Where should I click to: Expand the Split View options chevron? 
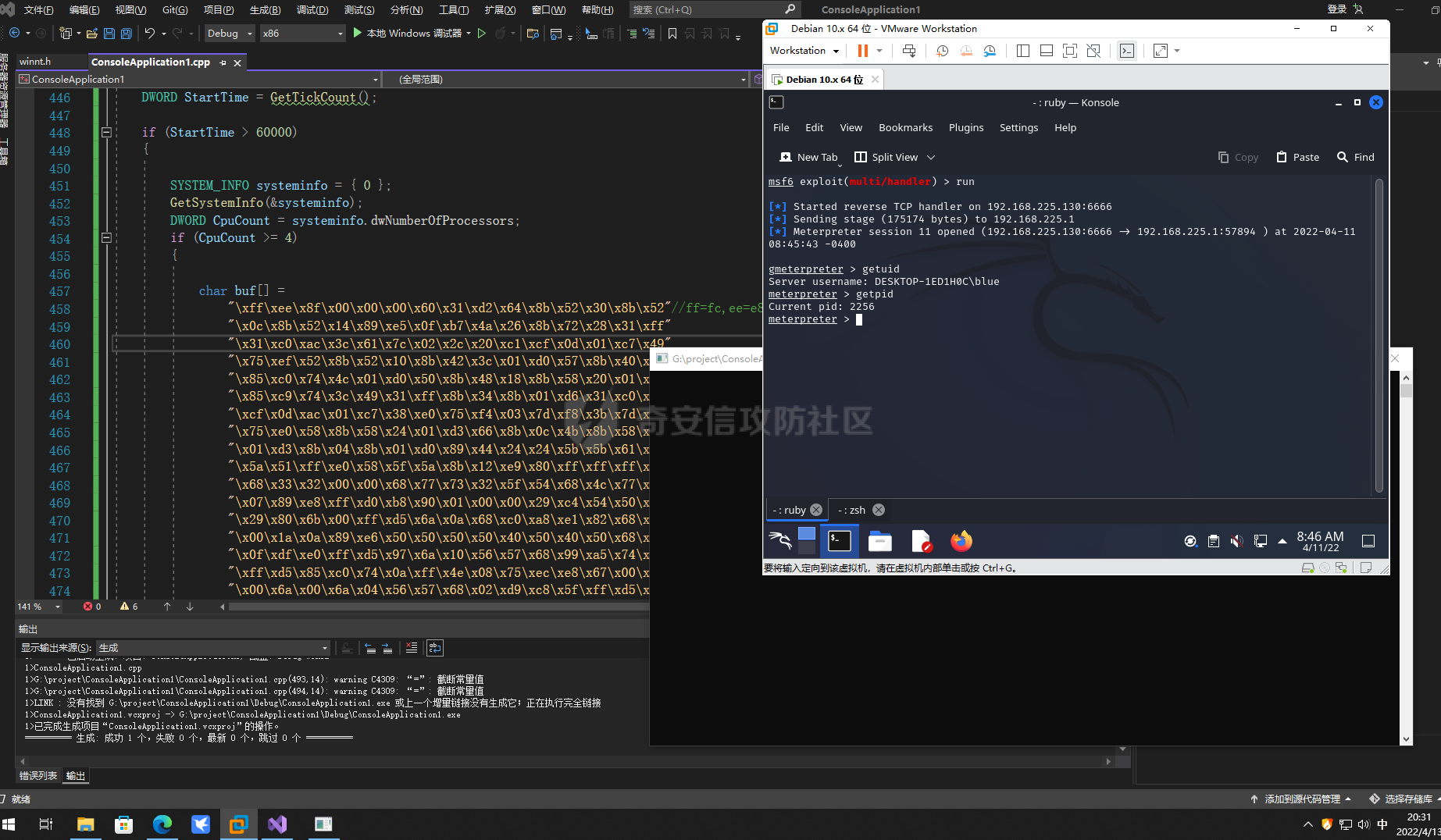tap(931, 157)
